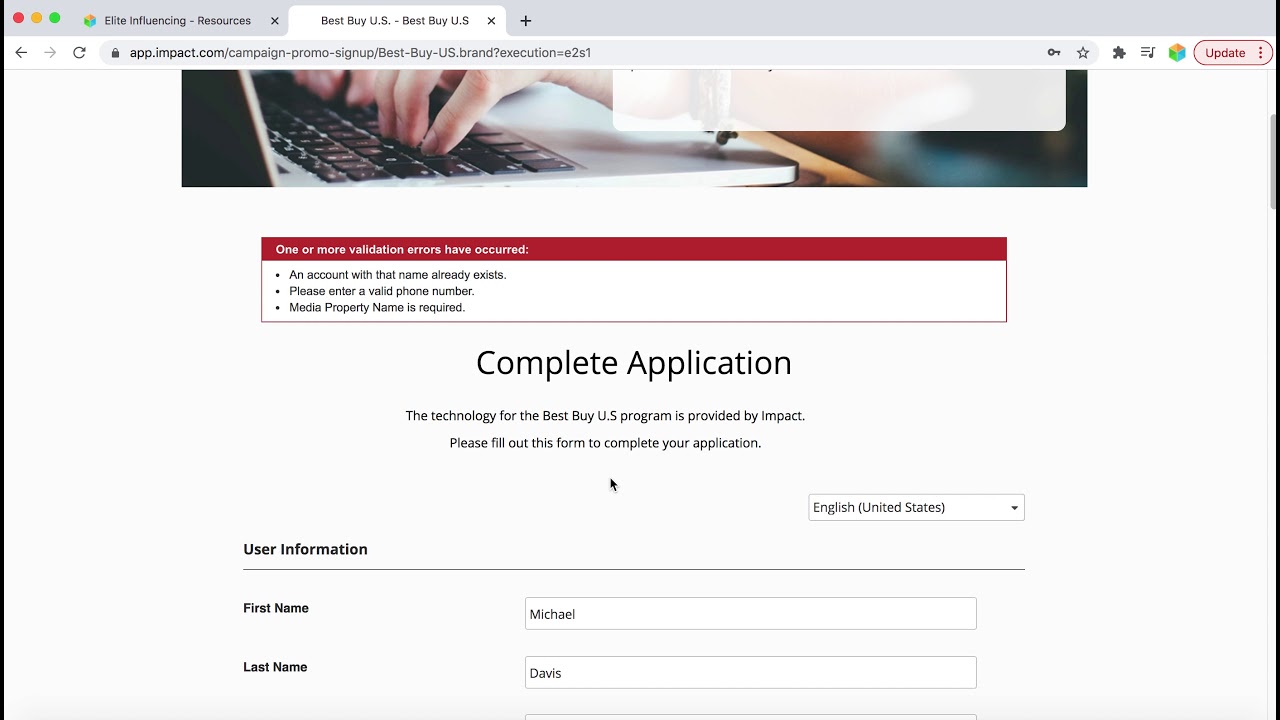The width and height of the screenshot is (1280, 720).
Task: Click the red validation errors header bar
Action: [634, 249]
